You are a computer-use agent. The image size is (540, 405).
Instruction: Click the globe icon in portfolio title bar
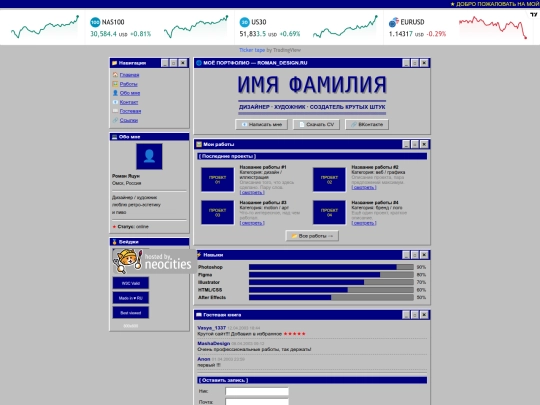point(199,63)
